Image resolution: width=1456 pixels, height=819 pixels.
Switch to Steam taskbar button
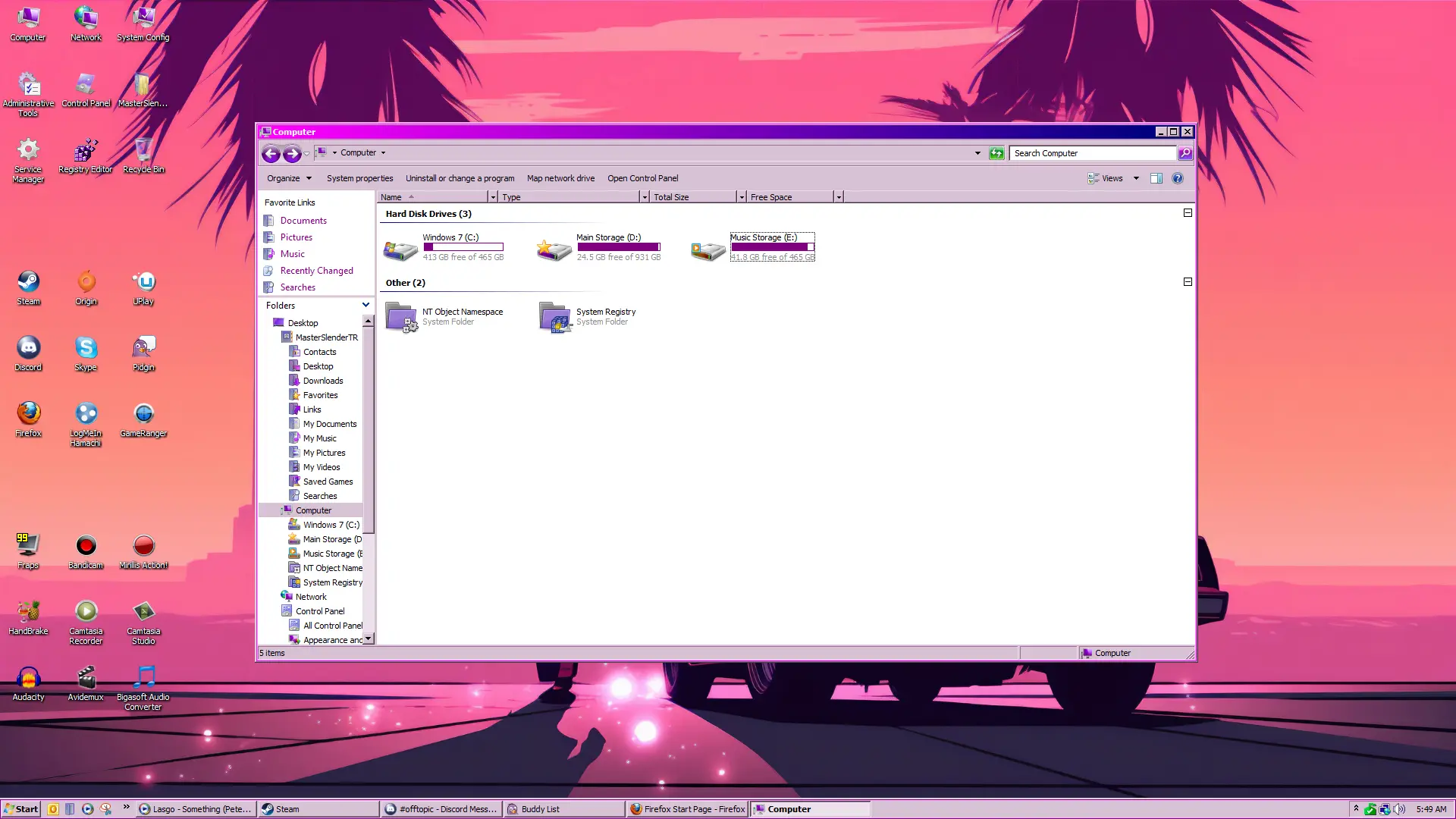tap(318, 809)
